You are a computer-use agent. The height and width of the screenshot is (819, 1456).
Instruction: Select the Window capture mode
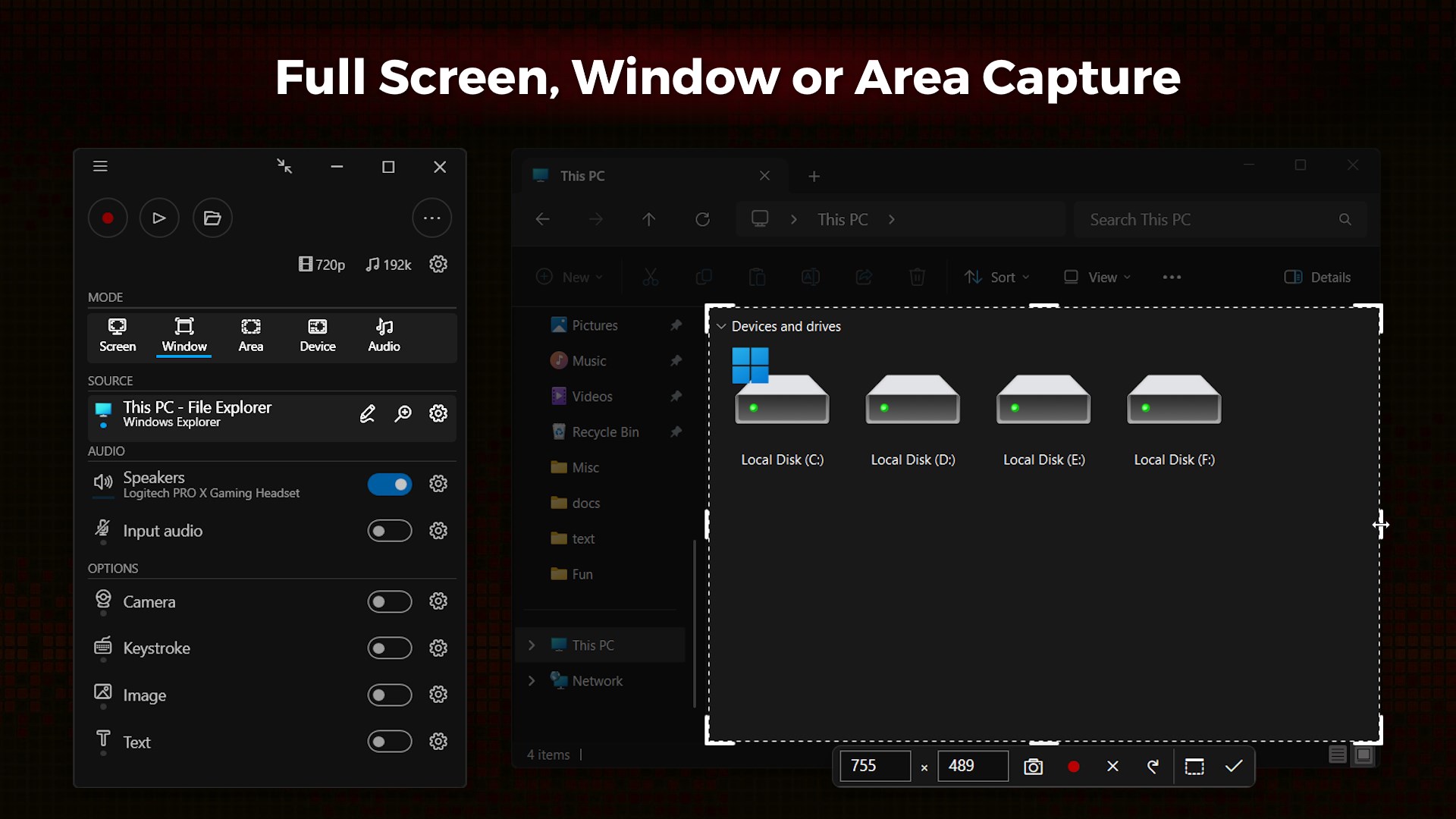(x=184, y=335)
